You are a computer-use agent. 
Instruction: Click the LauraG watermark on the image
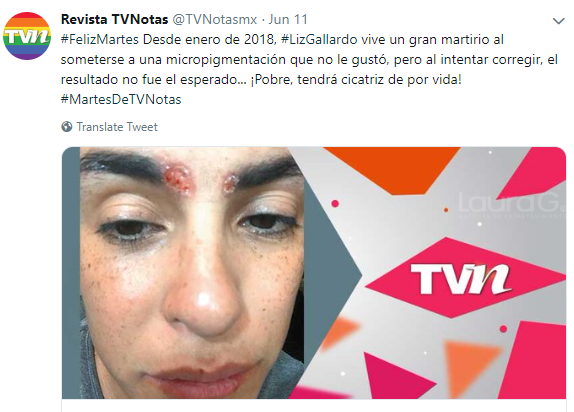point(511,205)
